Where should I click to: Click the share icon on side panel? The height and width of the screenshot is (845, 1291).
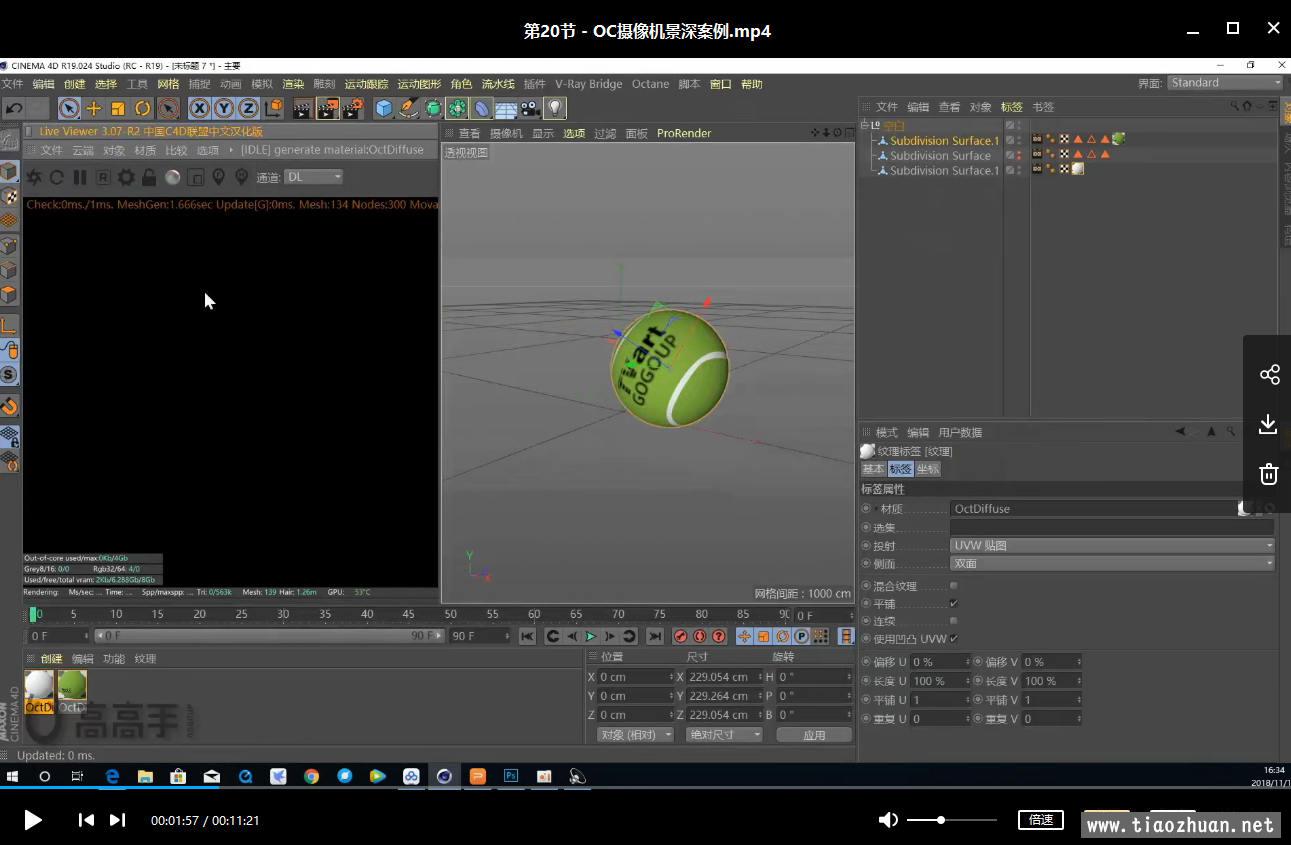tap(1269, 375)
